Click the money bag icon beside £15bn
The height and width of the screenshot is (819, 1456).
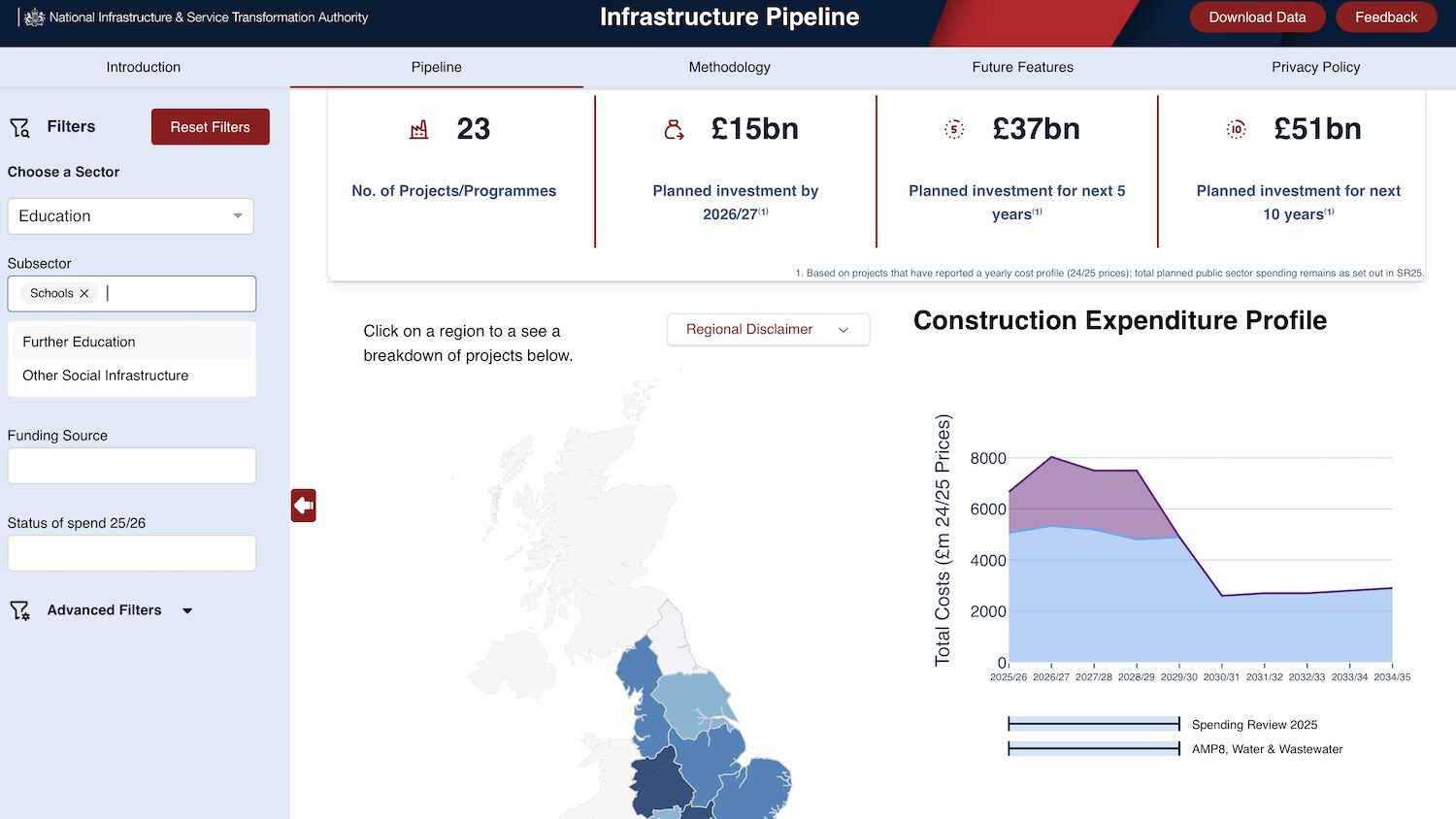point(675,128)
